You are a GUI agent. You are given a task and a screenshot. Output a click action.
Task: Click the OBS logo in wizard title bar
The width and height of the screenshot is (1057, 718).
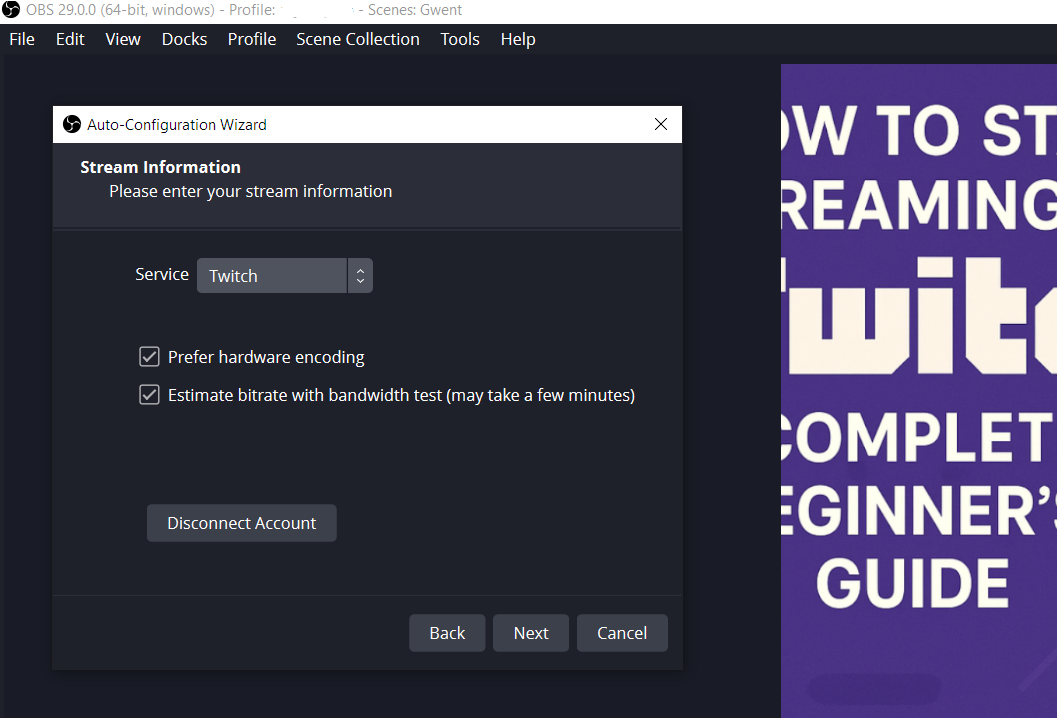pyautogui.click(x=71, y=124)
